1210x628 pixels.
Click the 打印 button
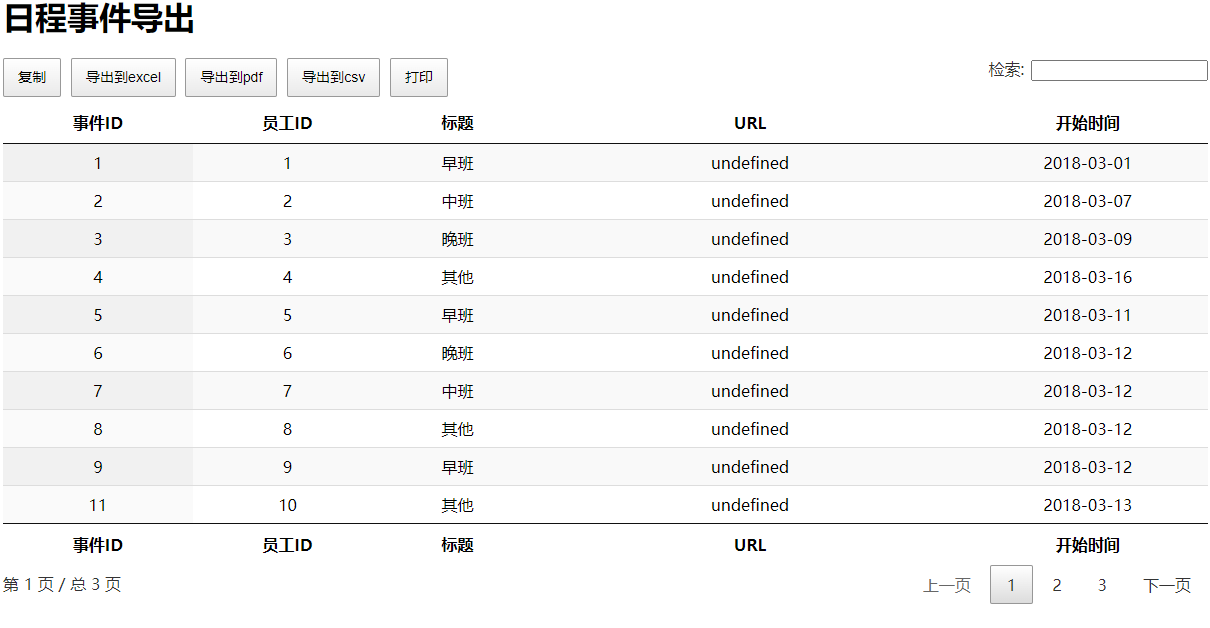(x=419, y=78)
